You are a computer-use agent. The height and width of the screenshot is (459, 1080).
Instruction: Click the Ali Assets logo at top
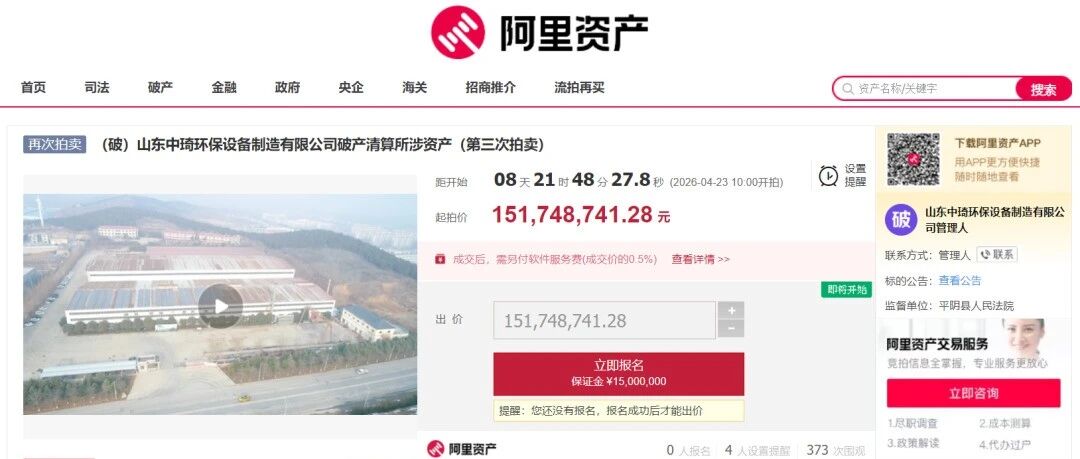(x=539, y=32)
